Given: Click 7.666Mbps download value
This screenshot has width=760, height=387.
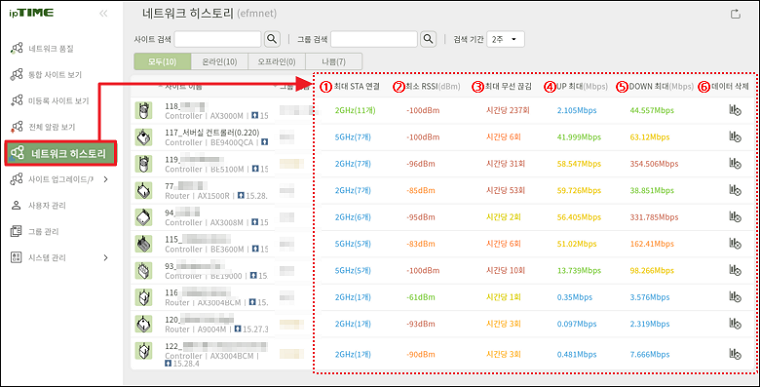Looking at the screenshot, I should pyautogui.click(x=649, y=355).
